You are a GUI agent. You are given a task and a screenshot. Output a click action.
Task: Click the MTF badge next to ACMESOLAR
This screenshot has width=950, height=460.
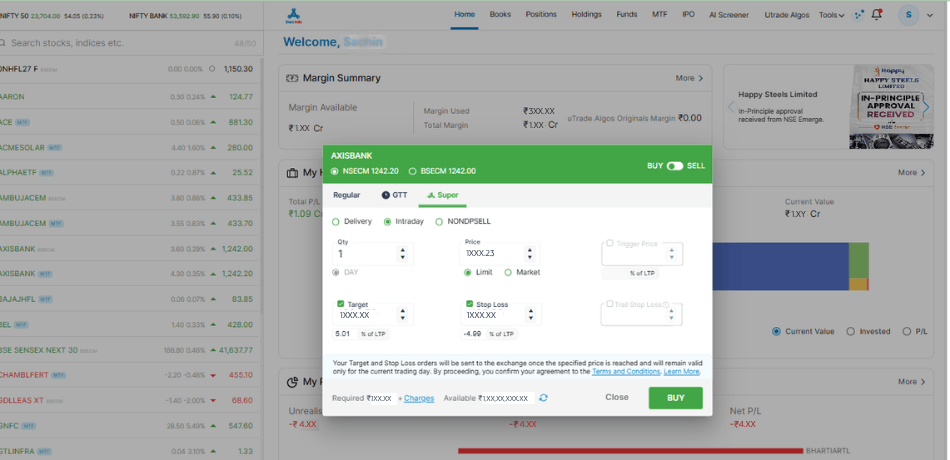tap(55, 148)
